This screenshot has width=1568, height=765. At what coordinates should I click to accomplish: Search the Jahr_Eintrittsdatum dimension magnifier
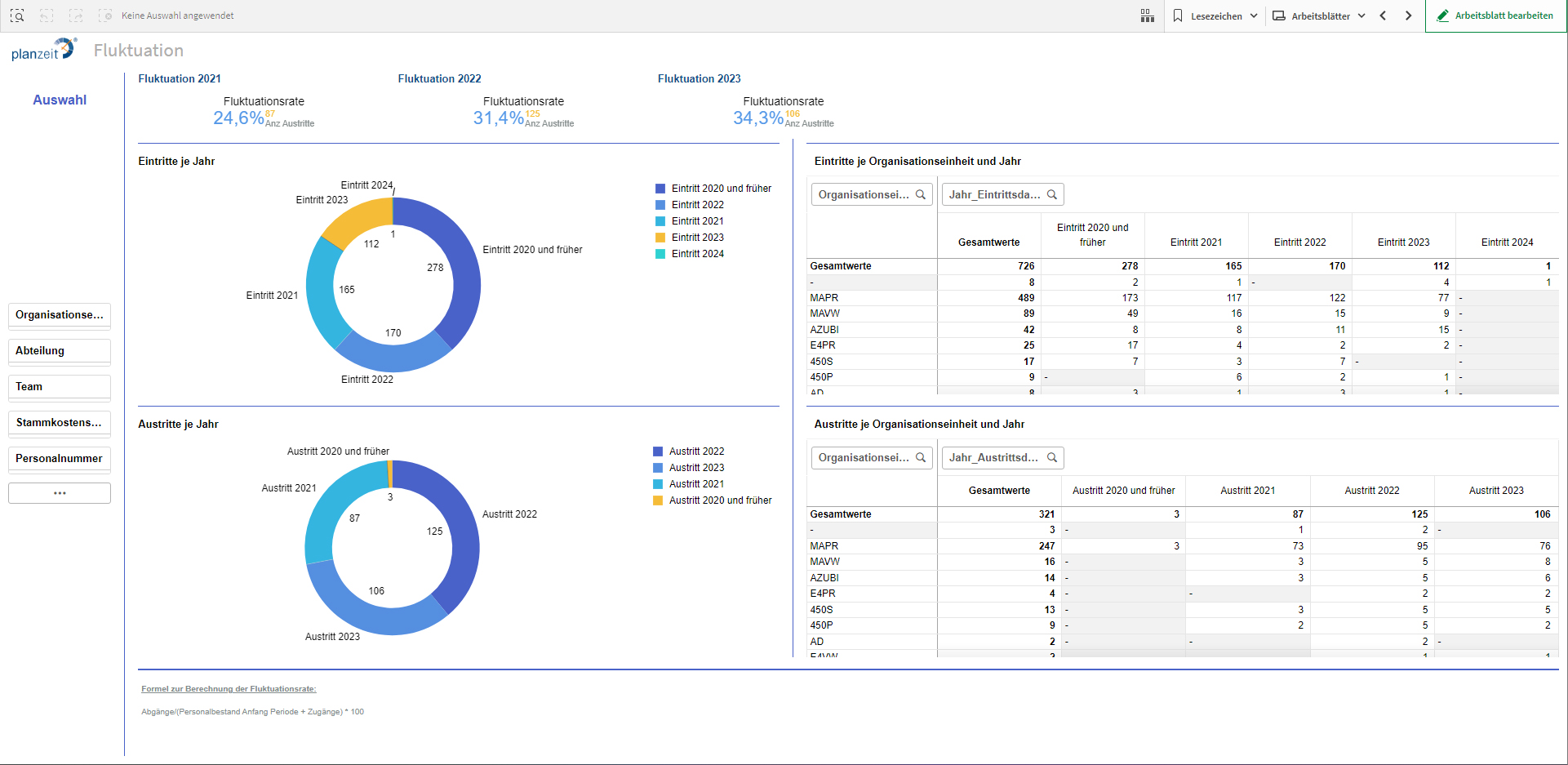tap(1052, 194)
